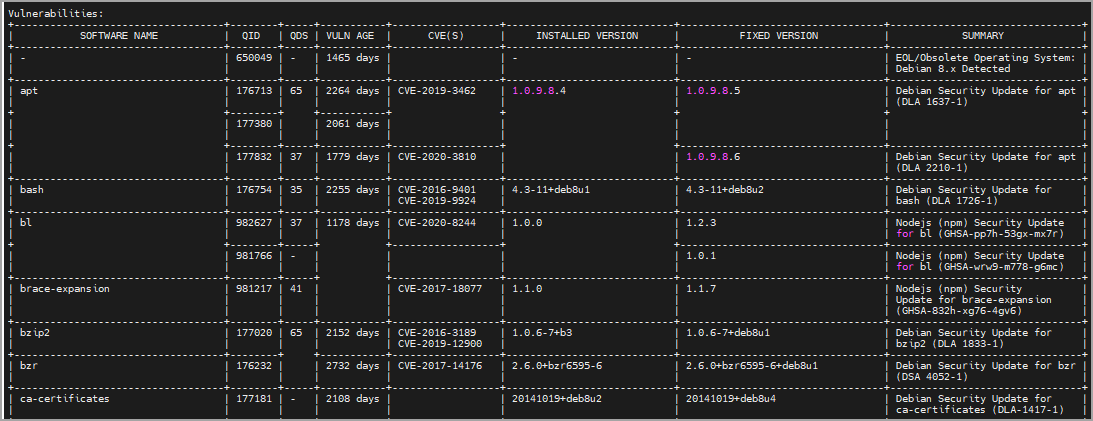Select QID 177380
The height and width of the screenshot is (421, 1093).
click(253, 123)
